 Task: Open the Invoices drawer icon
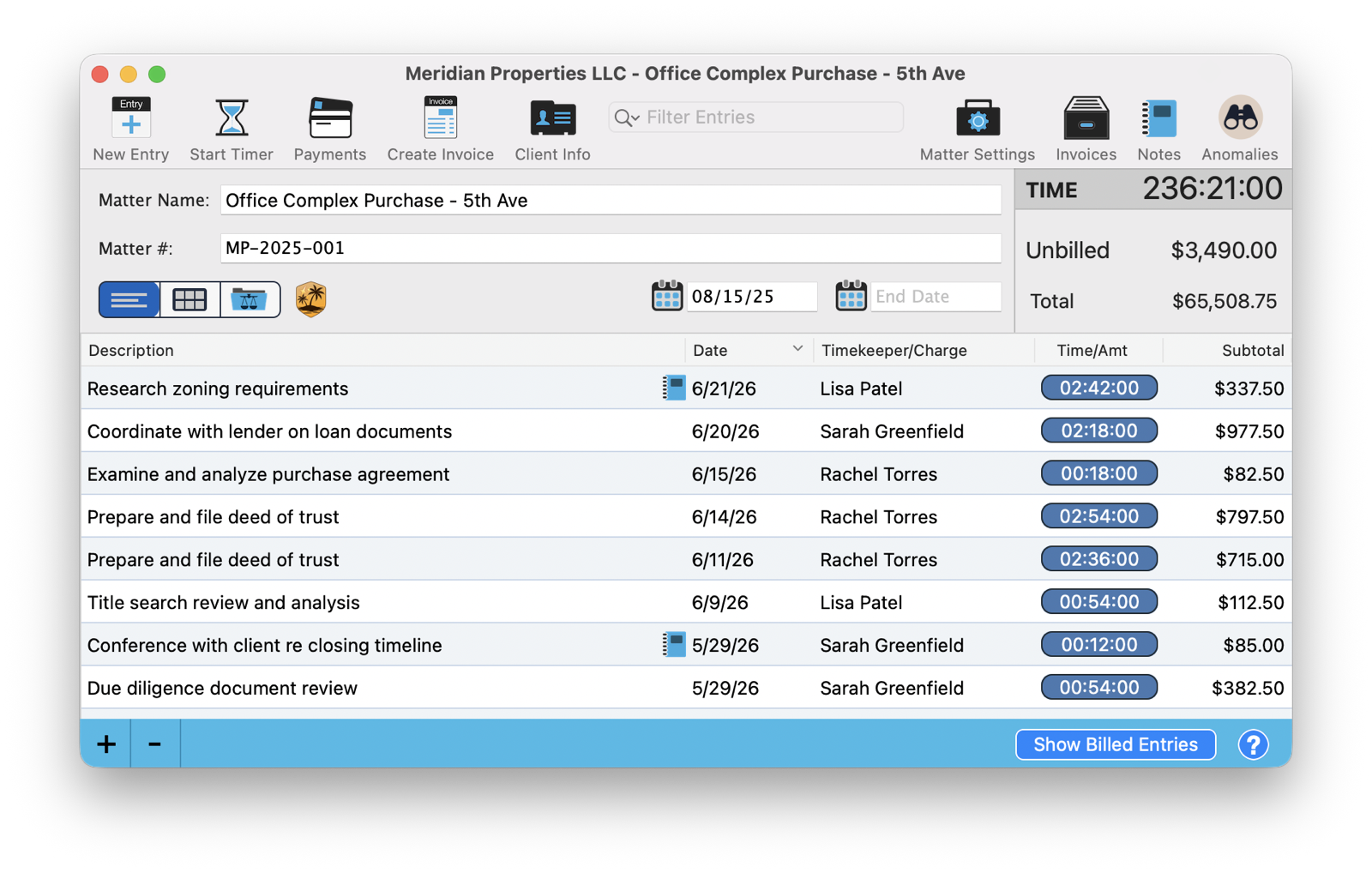coord(1086,129)
